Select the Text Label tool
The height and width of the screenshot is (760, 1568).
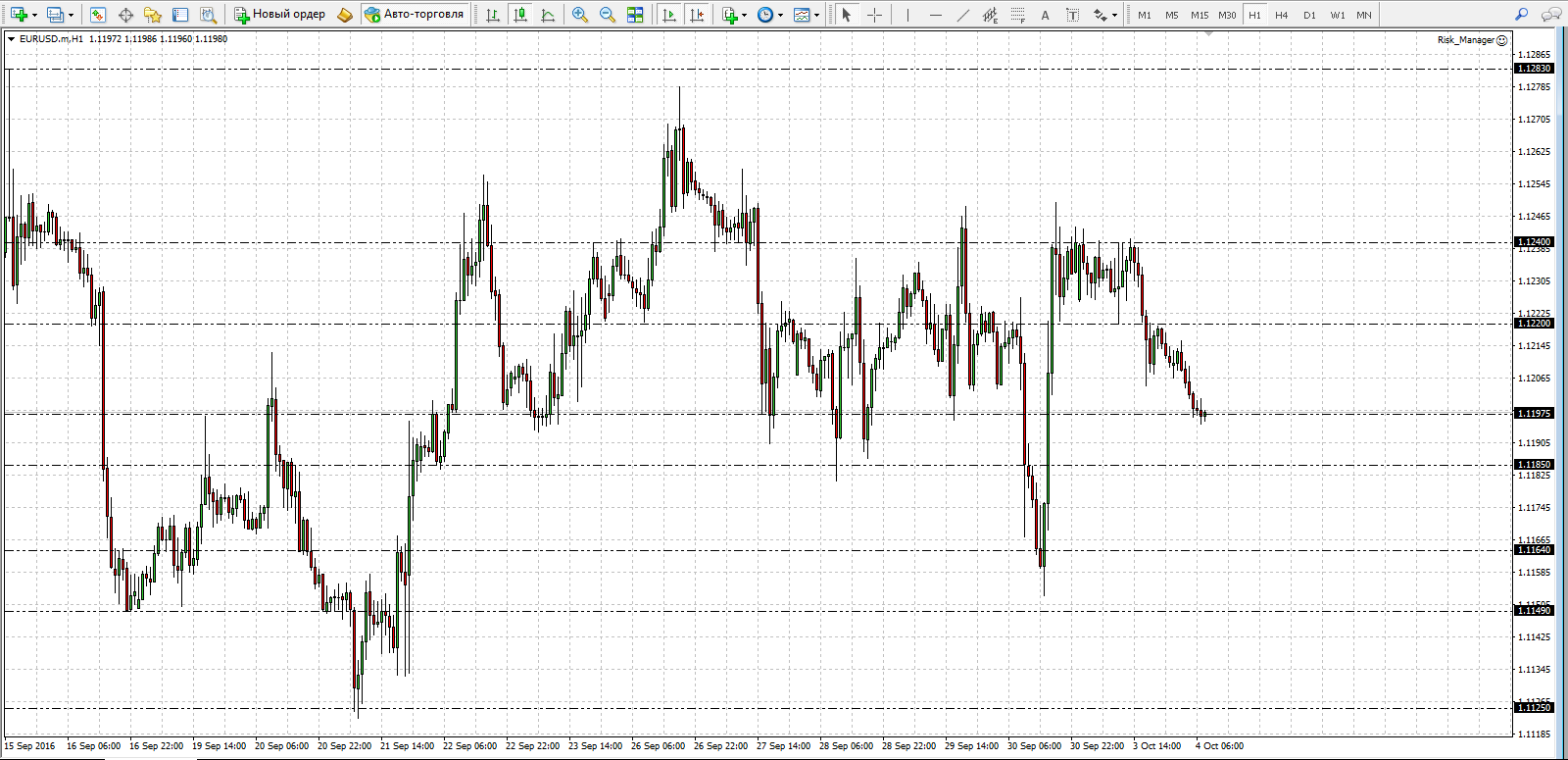coord(1073,15)
